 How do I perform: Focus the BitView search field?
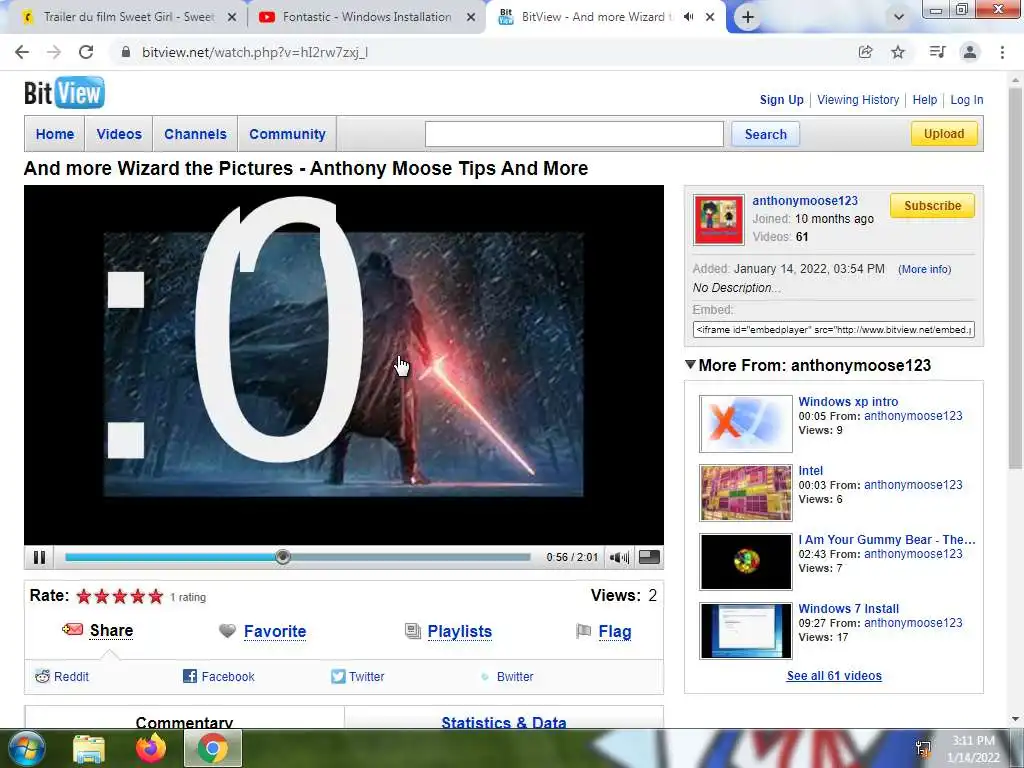(574, 134)
